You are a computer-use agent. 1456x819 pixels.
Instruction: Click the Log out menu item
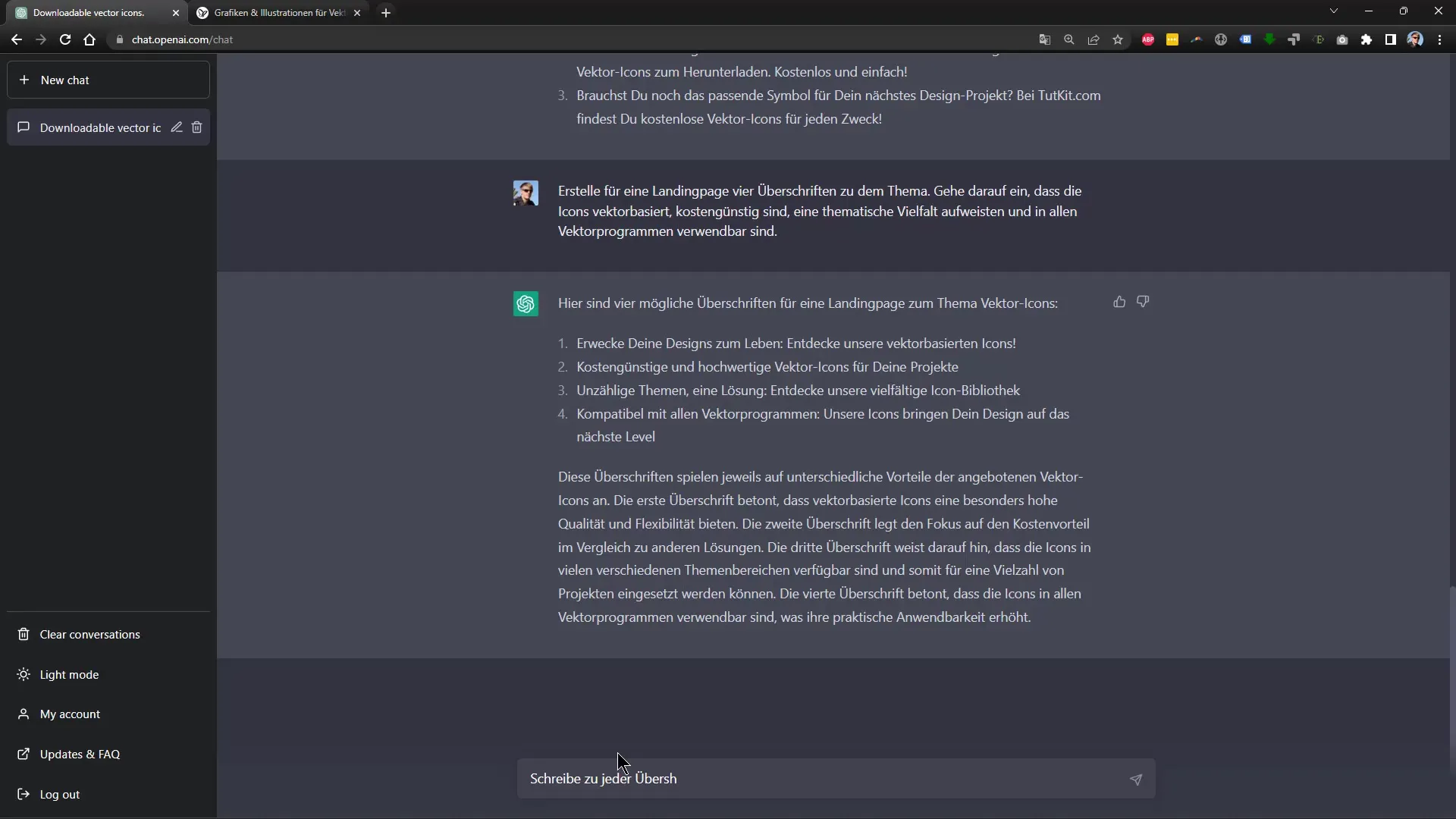59,794
